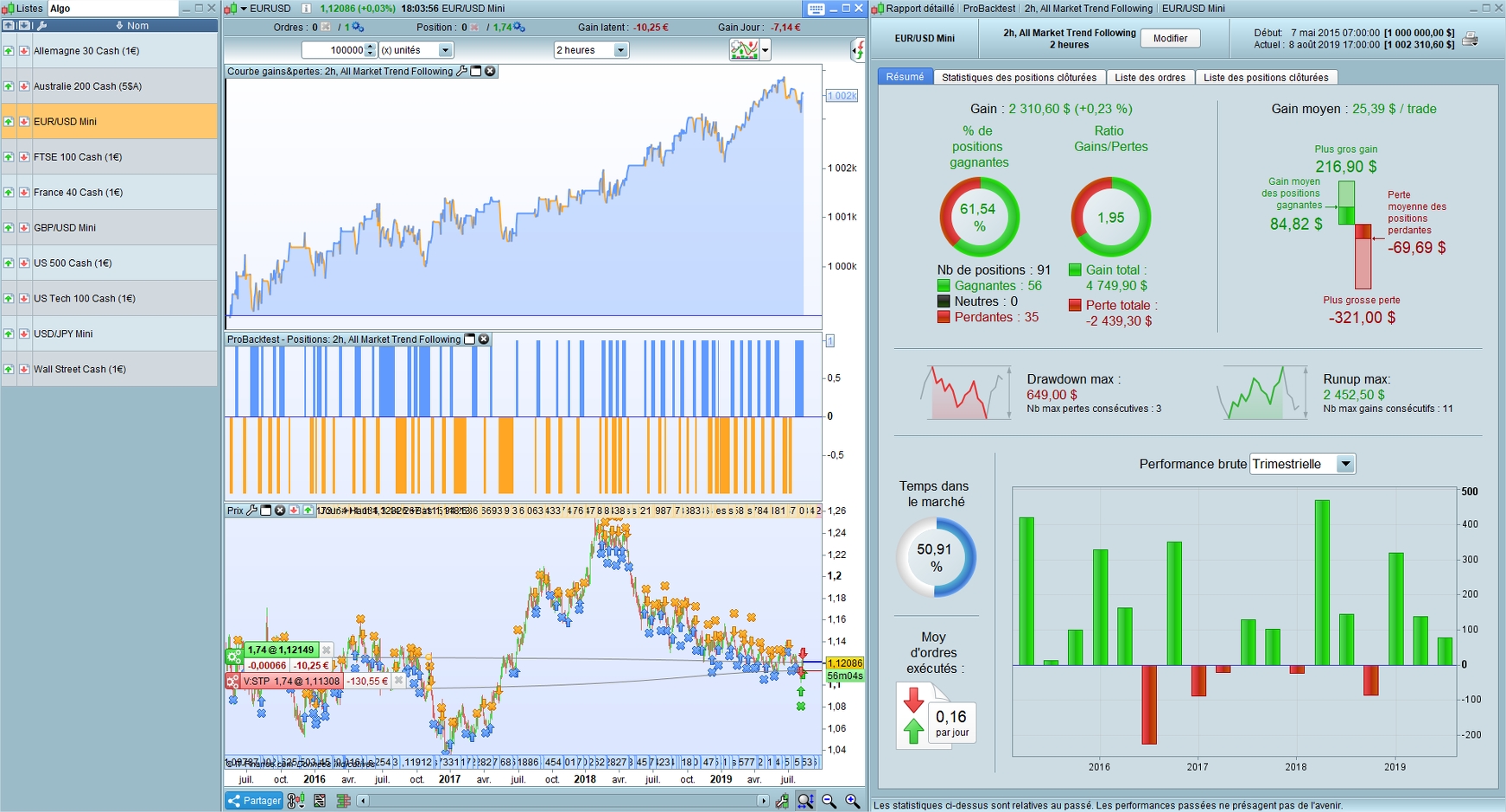Image resolution: width=1506 pixels, height=812 pixels.
Task: Cancel the V:STP 1,74@1,11308 stop order
Action: pos(398,681)
